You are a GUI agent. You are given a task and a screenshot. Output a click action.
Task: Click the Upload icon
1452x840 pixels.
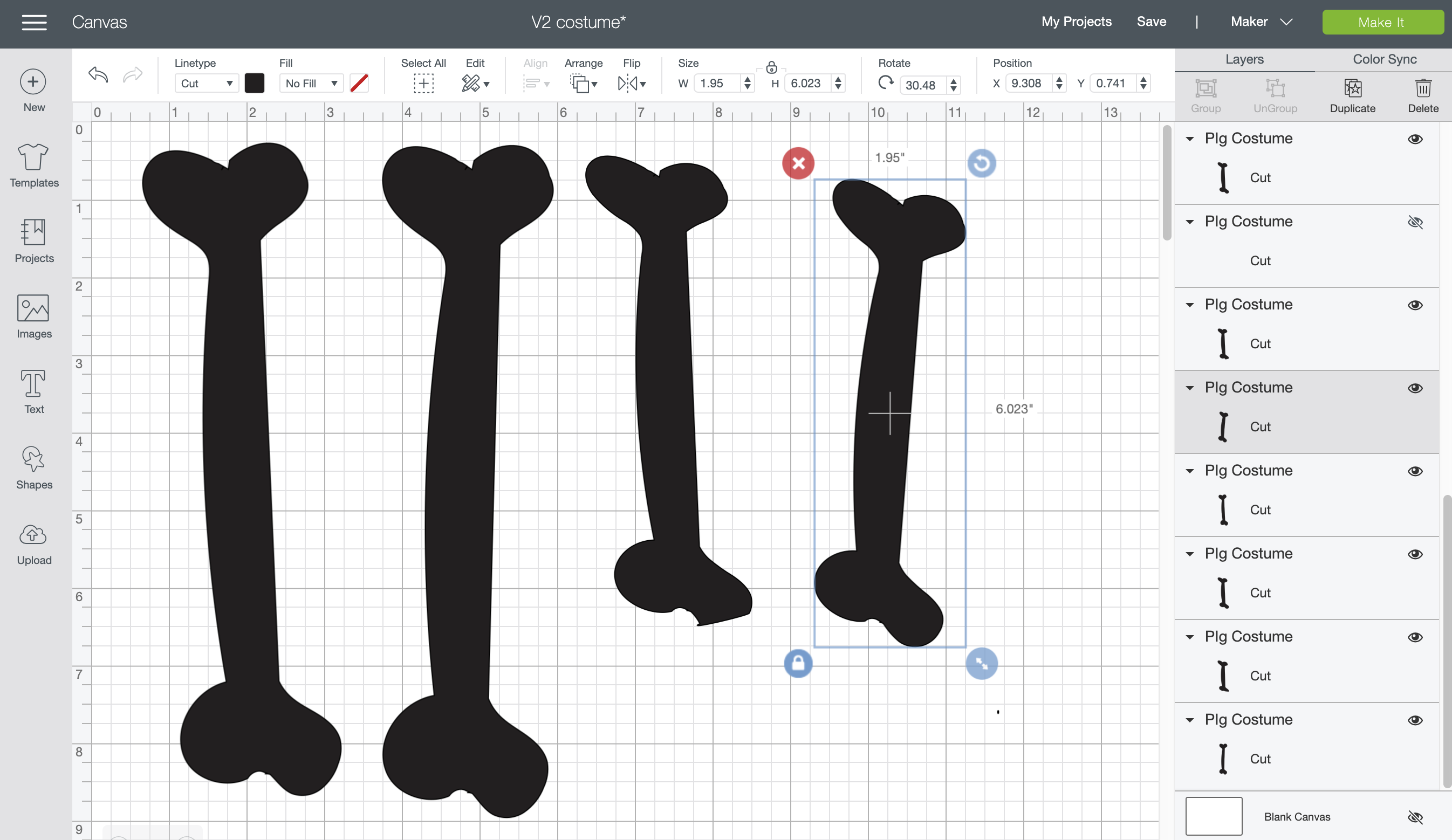click(33, 541)
